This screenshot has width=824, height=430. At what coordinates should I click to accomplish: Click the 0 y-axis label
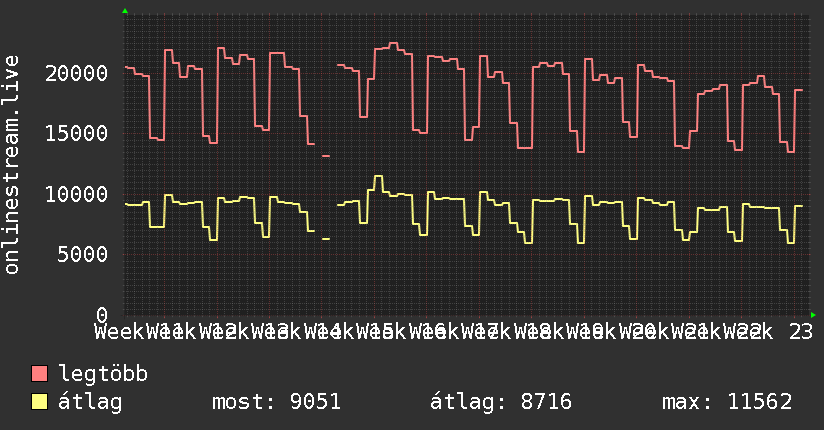point(102,315)
